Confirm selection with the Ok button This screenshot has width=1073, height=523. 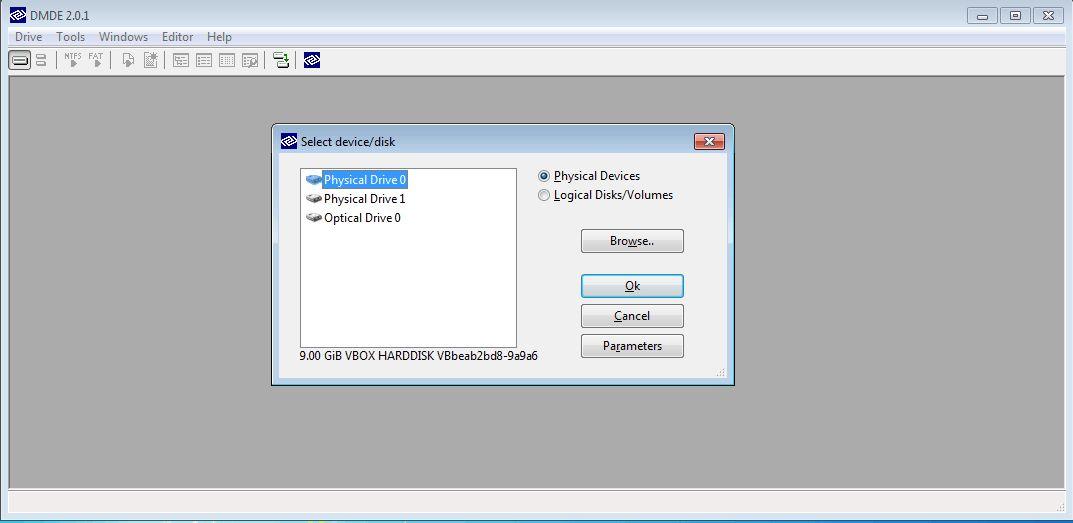[x=632, y=286]
